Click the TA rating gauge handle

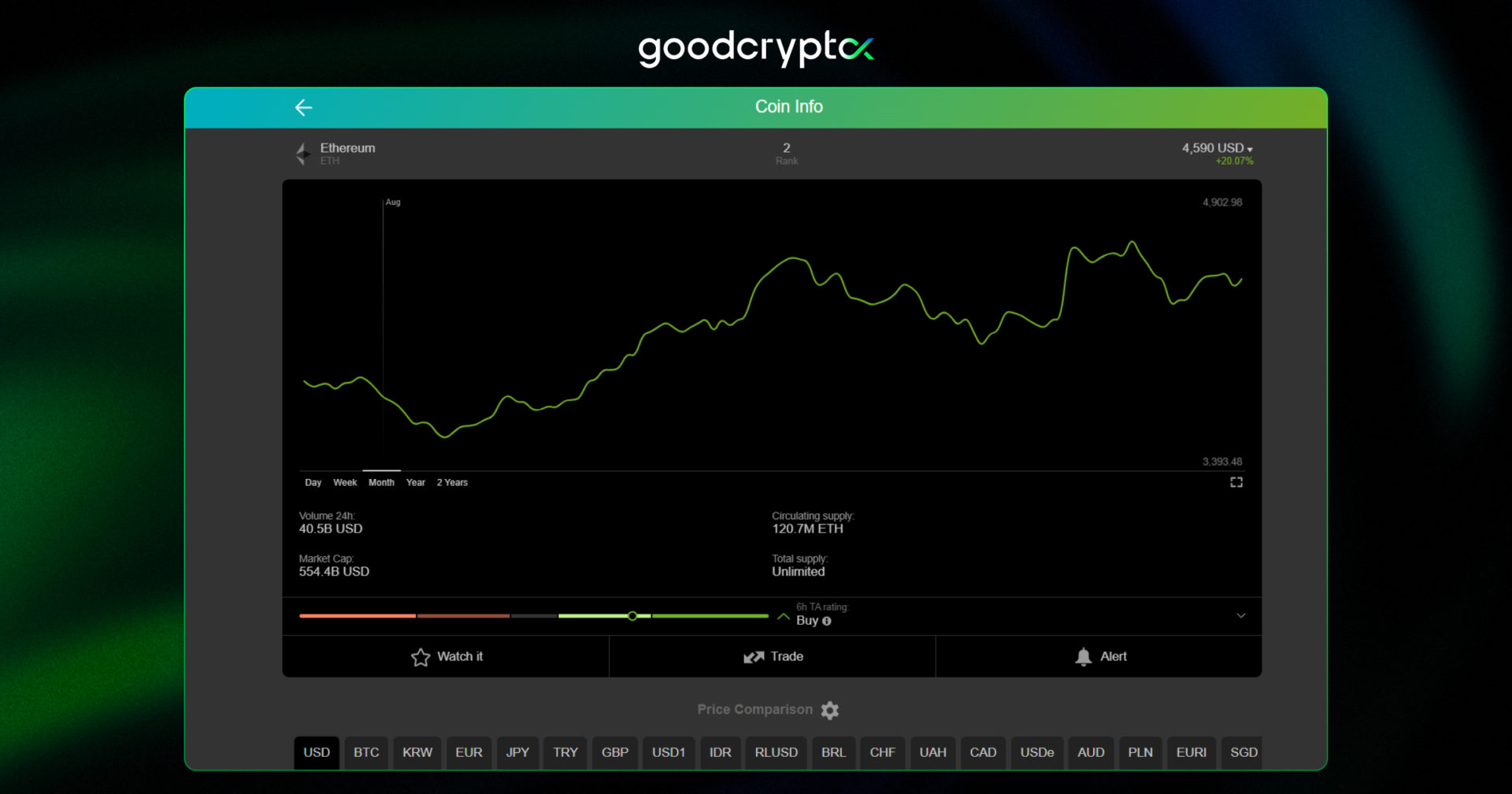(632, 616)
